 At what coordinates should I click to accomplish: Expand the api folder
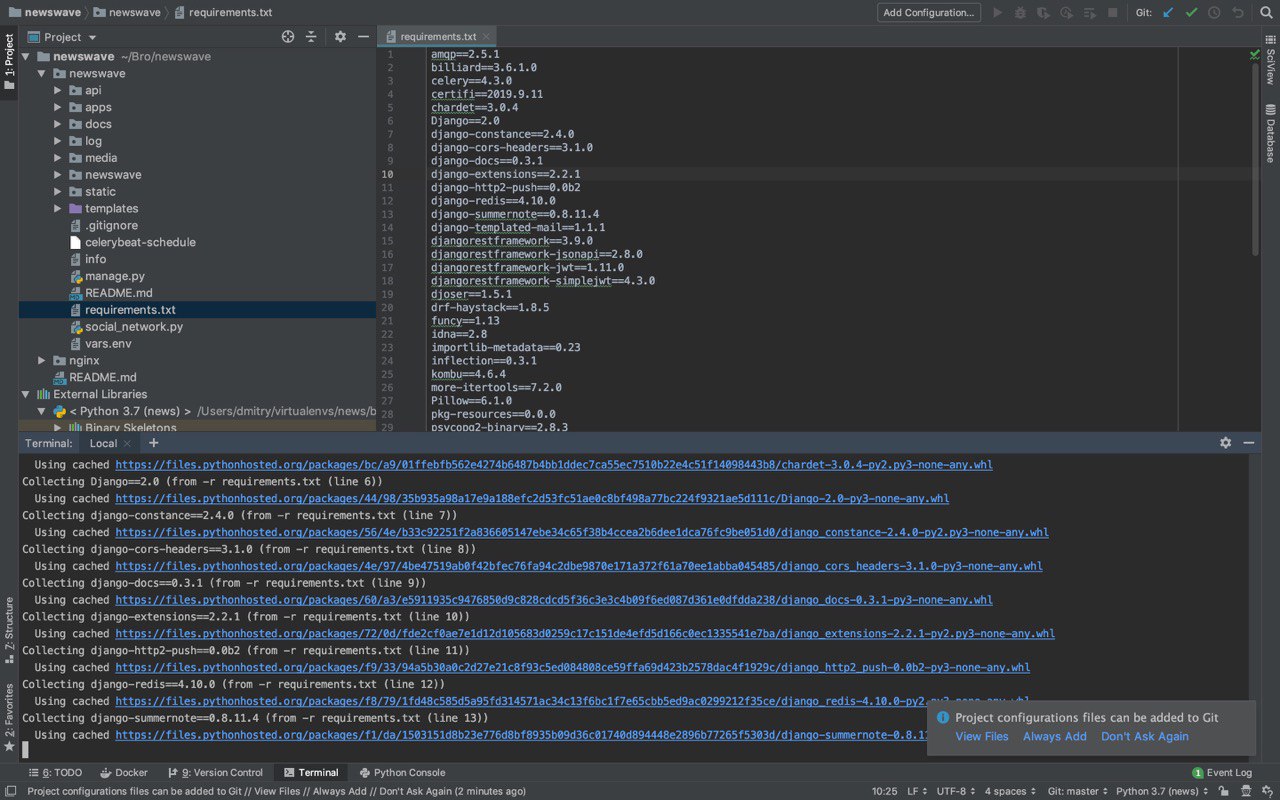[x=58, y=90]
